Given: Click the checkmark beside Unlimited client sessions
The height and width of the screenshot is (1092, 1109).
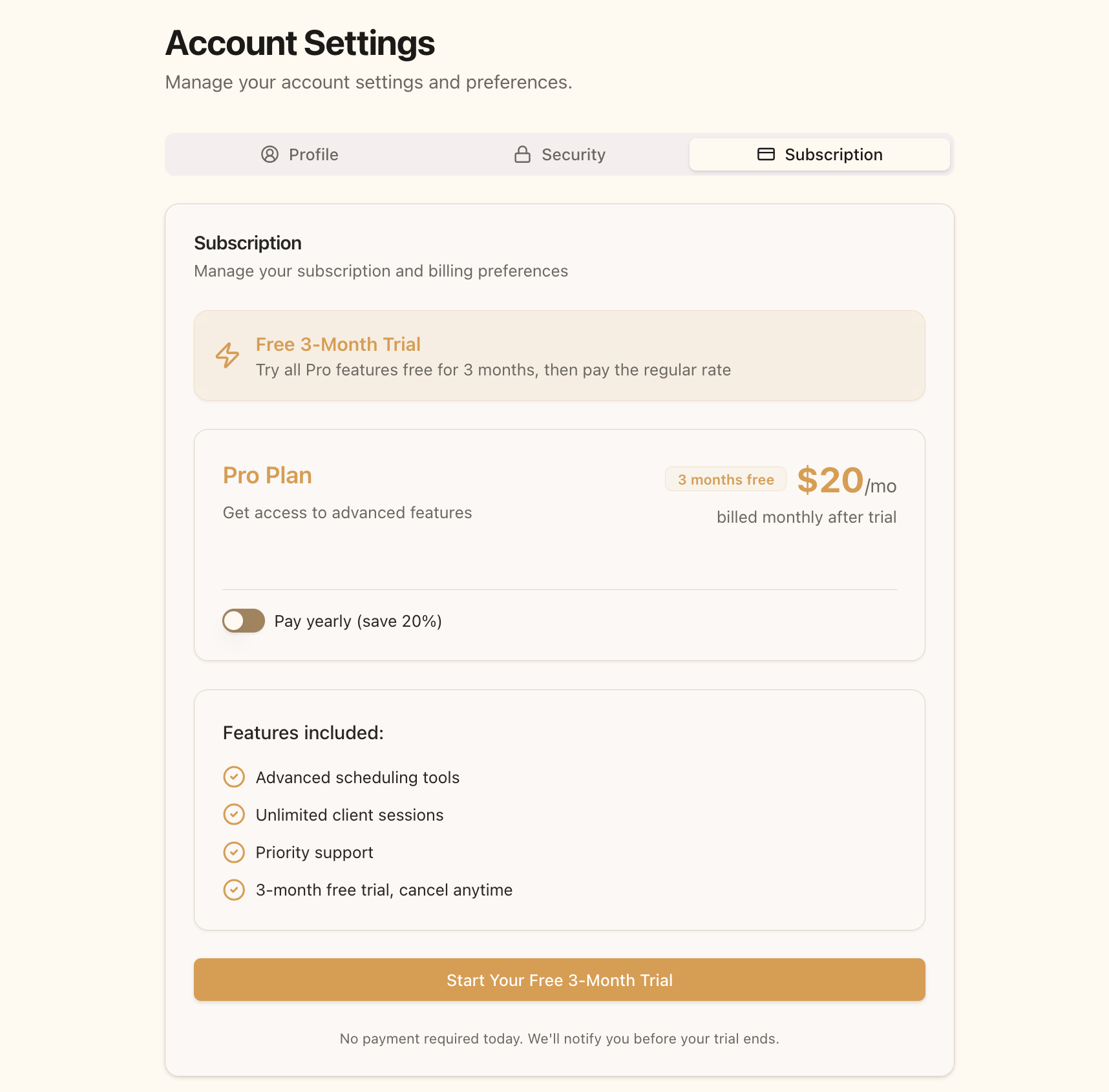Looking at the screenshot, I should click(x=234, y=814).
